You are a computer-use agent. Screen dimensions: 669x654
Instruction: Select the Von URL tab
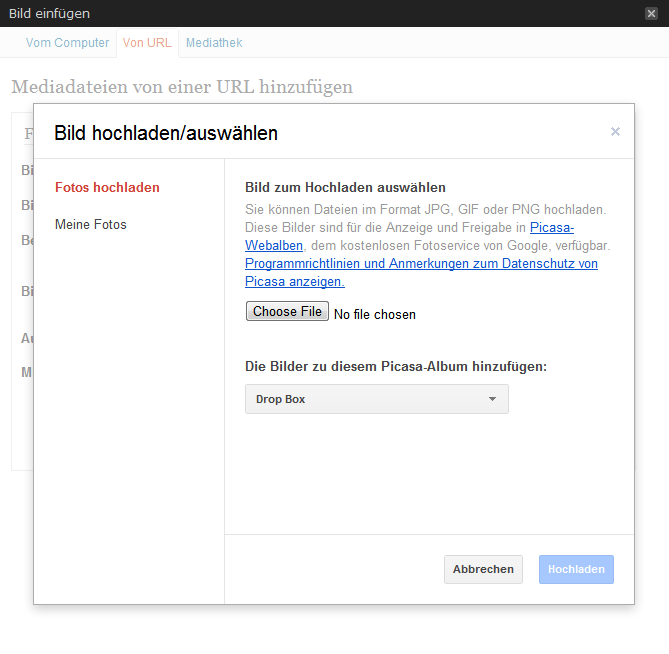point(147,43)
